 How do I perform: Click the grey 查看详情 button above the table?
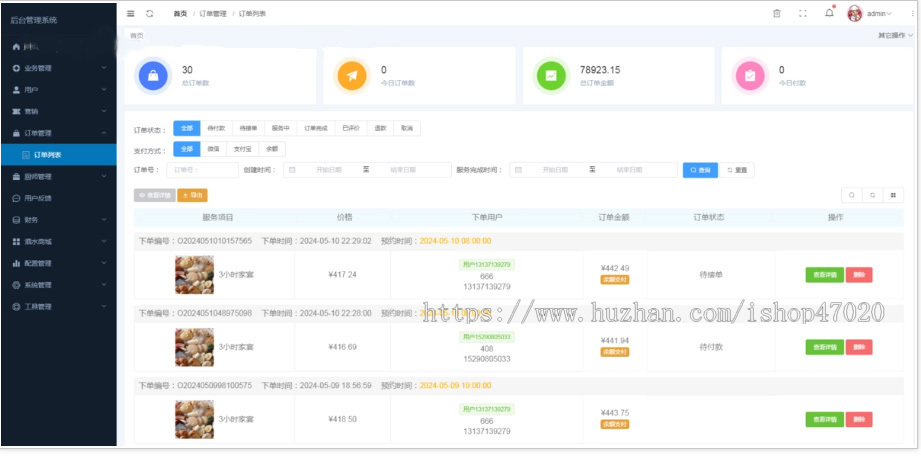tap(154, 195)
